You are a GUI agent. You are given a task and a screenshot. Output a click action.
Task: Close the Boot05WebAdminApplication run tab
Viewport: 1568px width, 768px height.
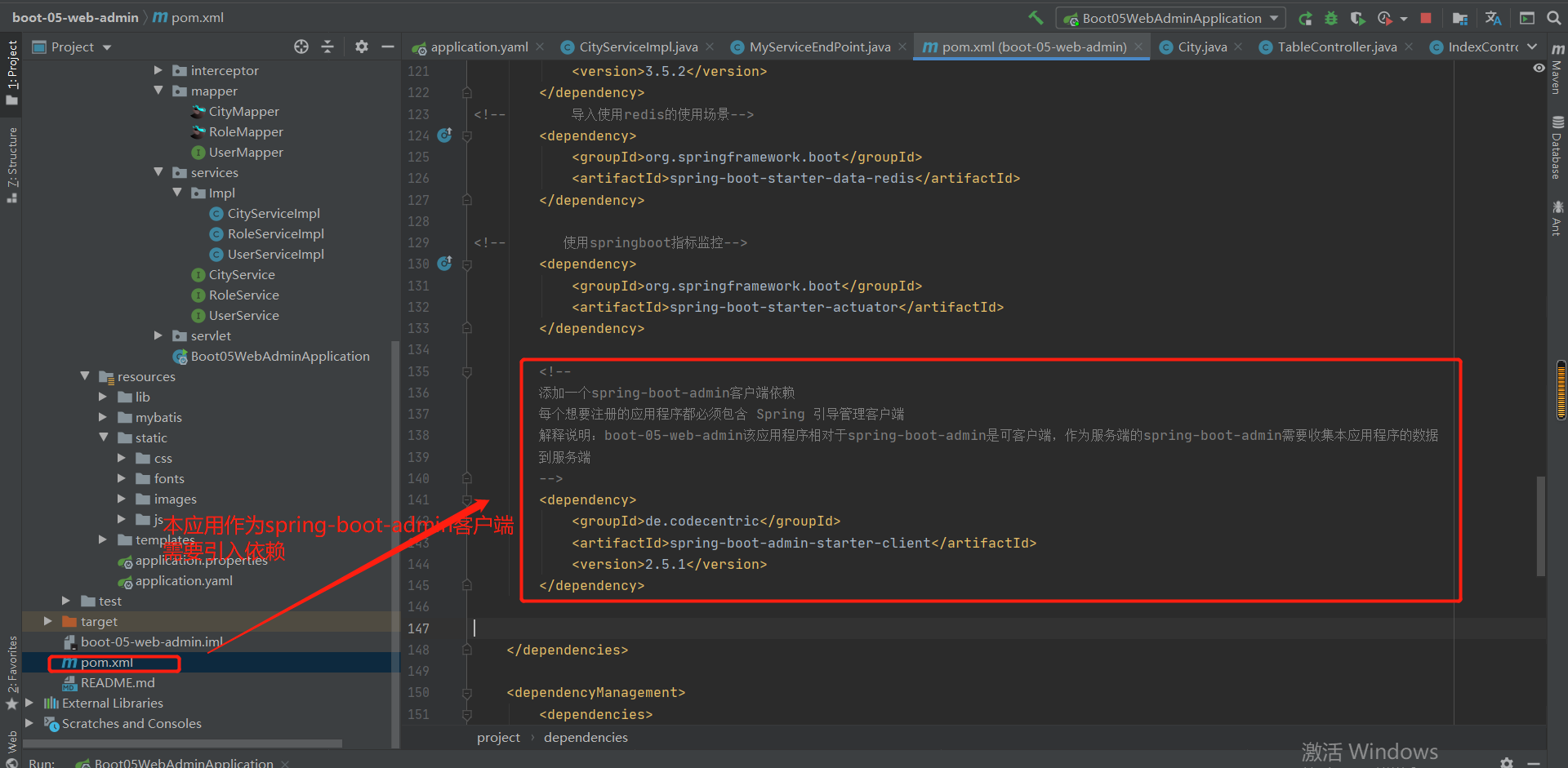point(285,763)
